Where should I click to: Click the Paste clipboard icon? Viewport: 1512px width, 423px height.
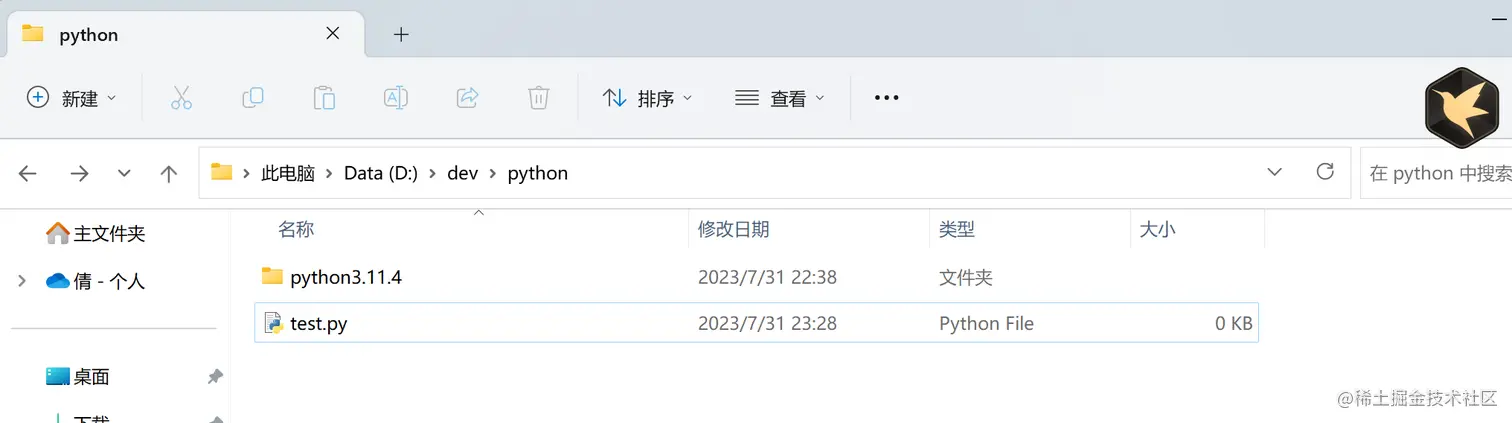[324, 98]
